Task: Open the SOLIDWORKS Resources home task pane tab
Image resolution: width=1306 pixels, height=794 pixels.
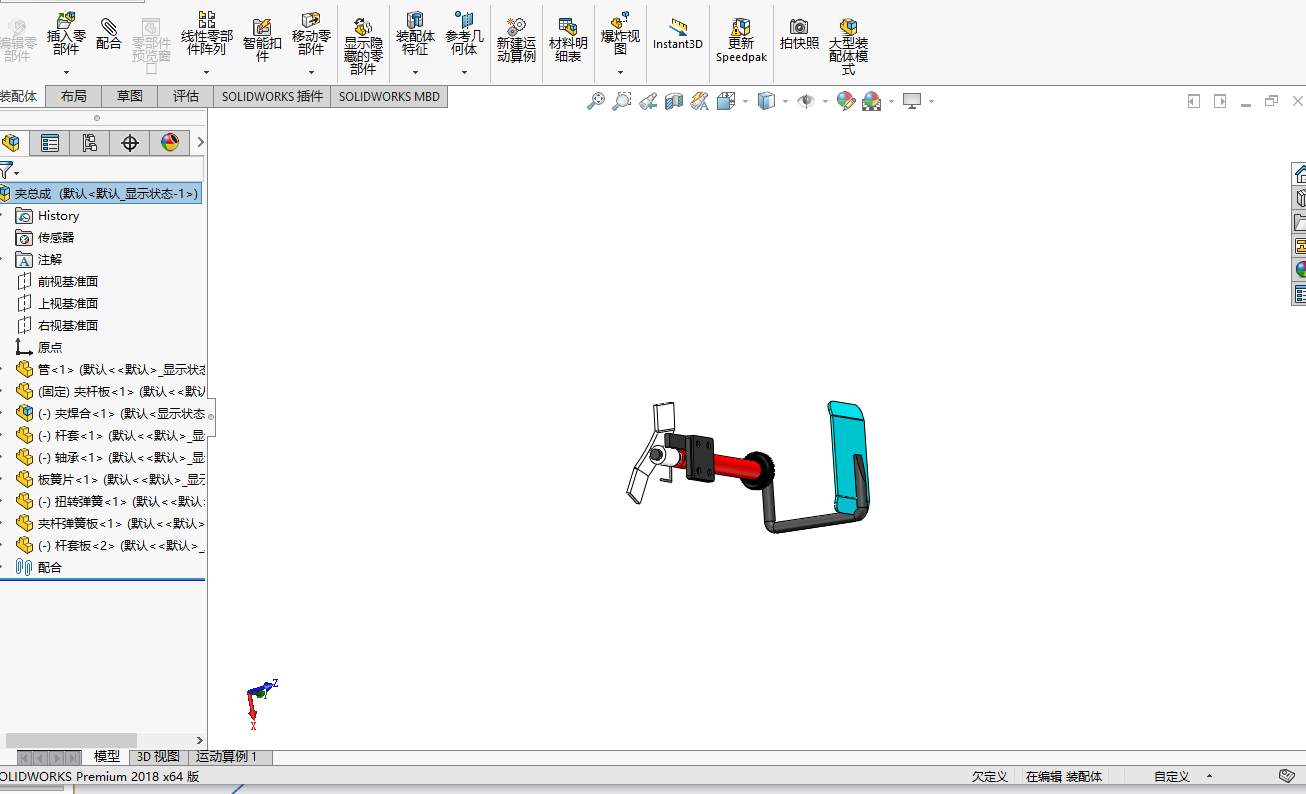Action: point(1299,174)
